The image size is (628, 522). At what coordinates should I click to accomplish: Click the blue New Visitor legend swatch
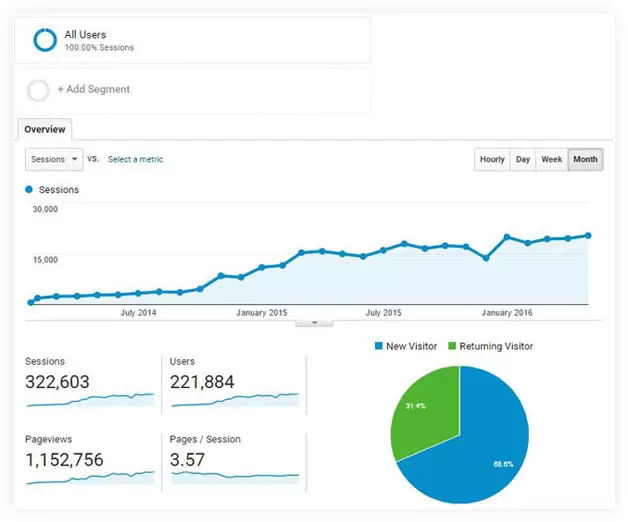coord(379,346)
